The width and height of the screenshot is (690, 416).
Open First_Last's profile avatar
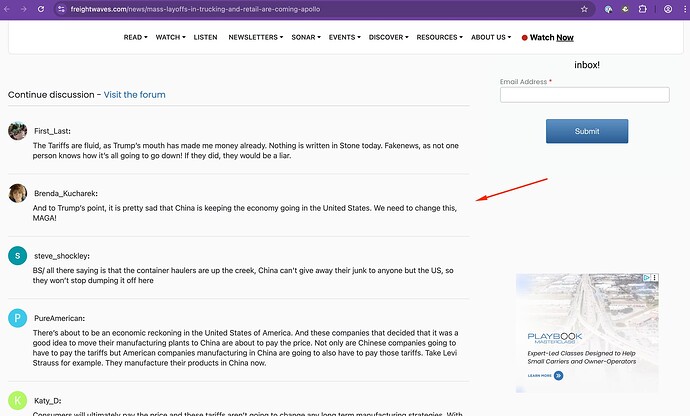(x=18, y=131)
